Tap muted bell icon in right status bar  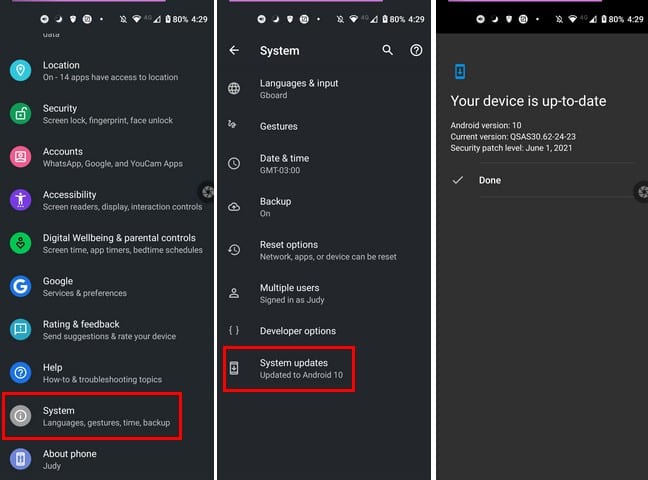tap(559, 19)
